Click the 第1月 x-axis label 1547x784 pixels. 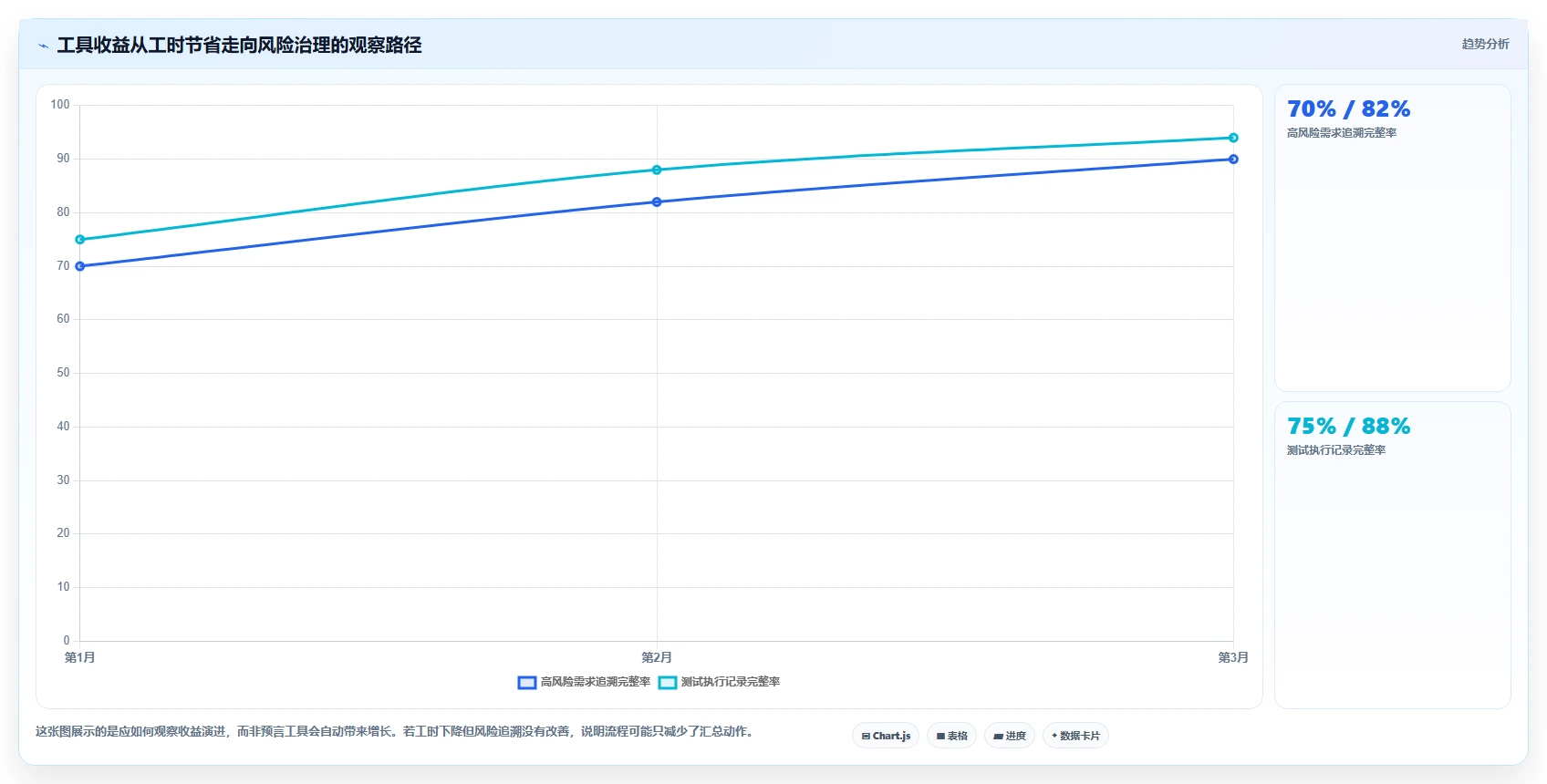point(80,657)
